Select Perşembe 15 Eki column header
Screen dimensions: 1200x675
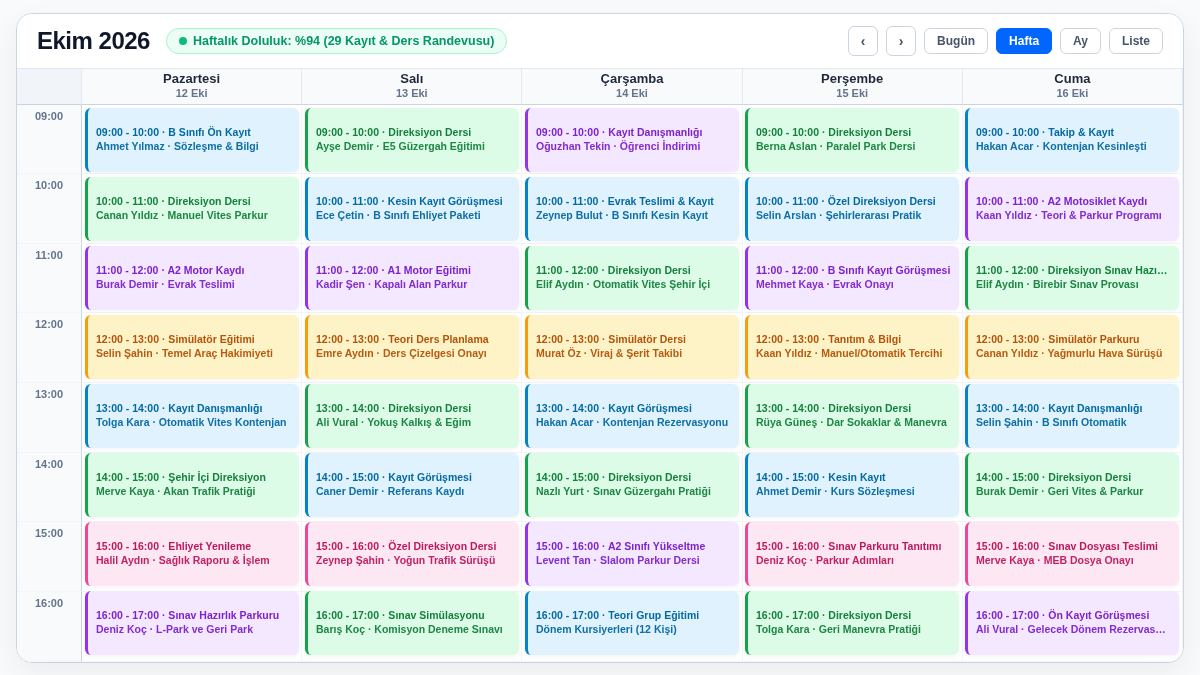(x=852, y=86)
